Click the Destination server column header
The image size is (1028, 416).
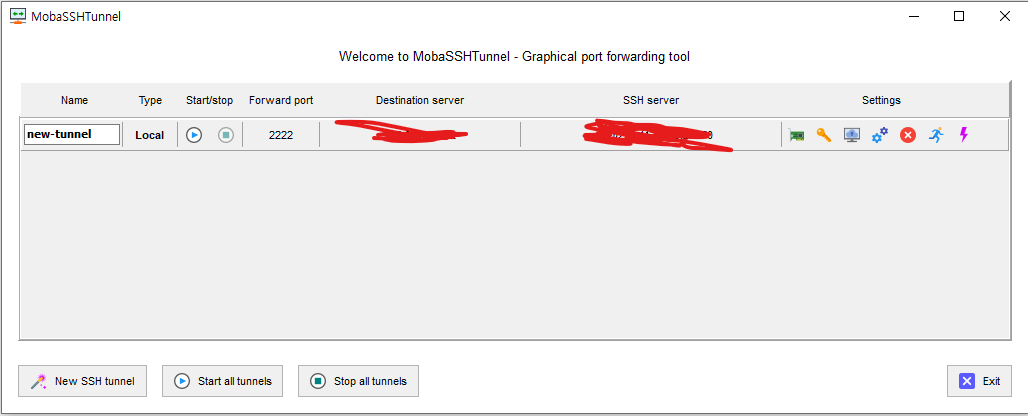(x=420, y=100)
